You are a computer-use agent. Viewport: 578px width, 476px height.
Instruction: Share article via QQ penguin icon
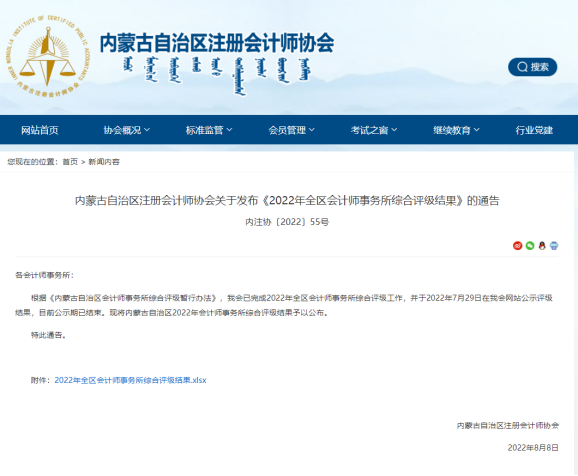tap(542, 246)
